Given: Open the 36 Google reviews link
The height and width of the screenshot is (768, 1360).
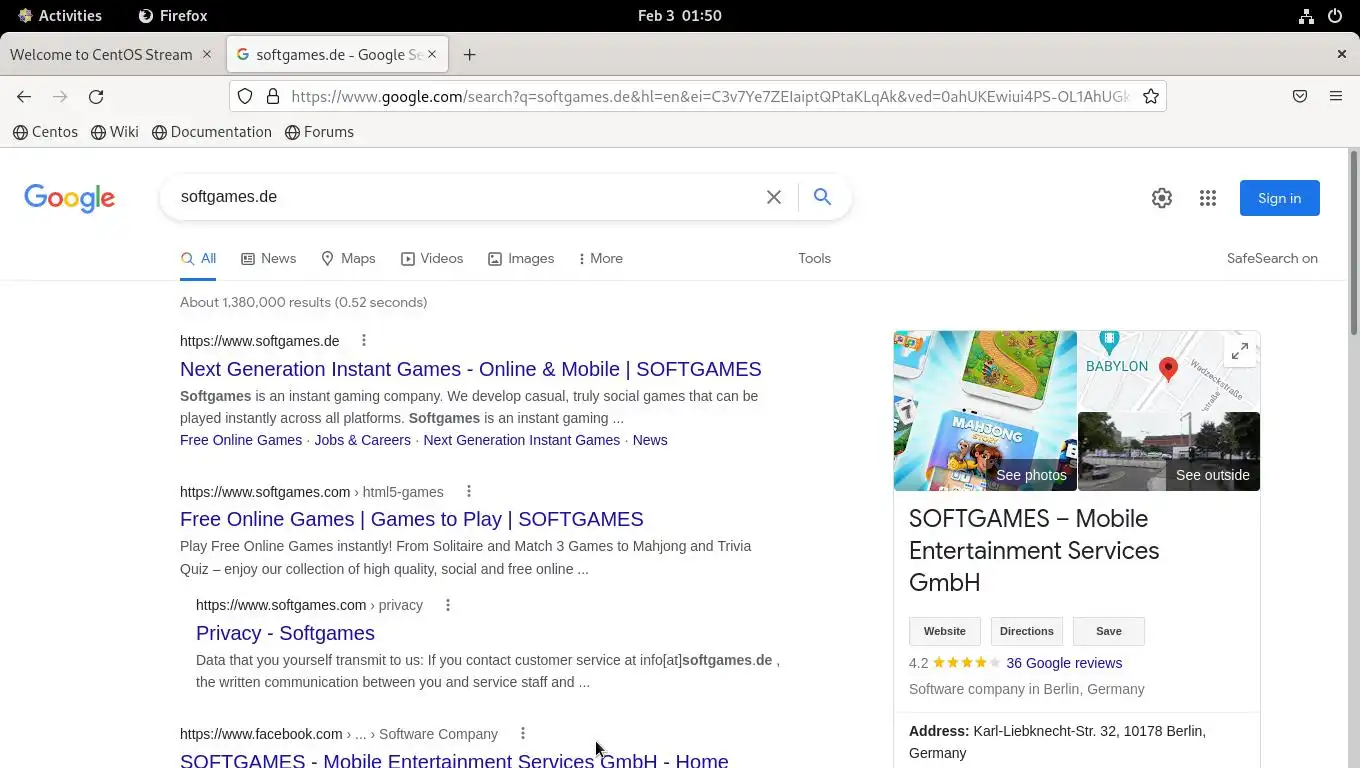Looking at the screenshot, I should pos(1064,663).
